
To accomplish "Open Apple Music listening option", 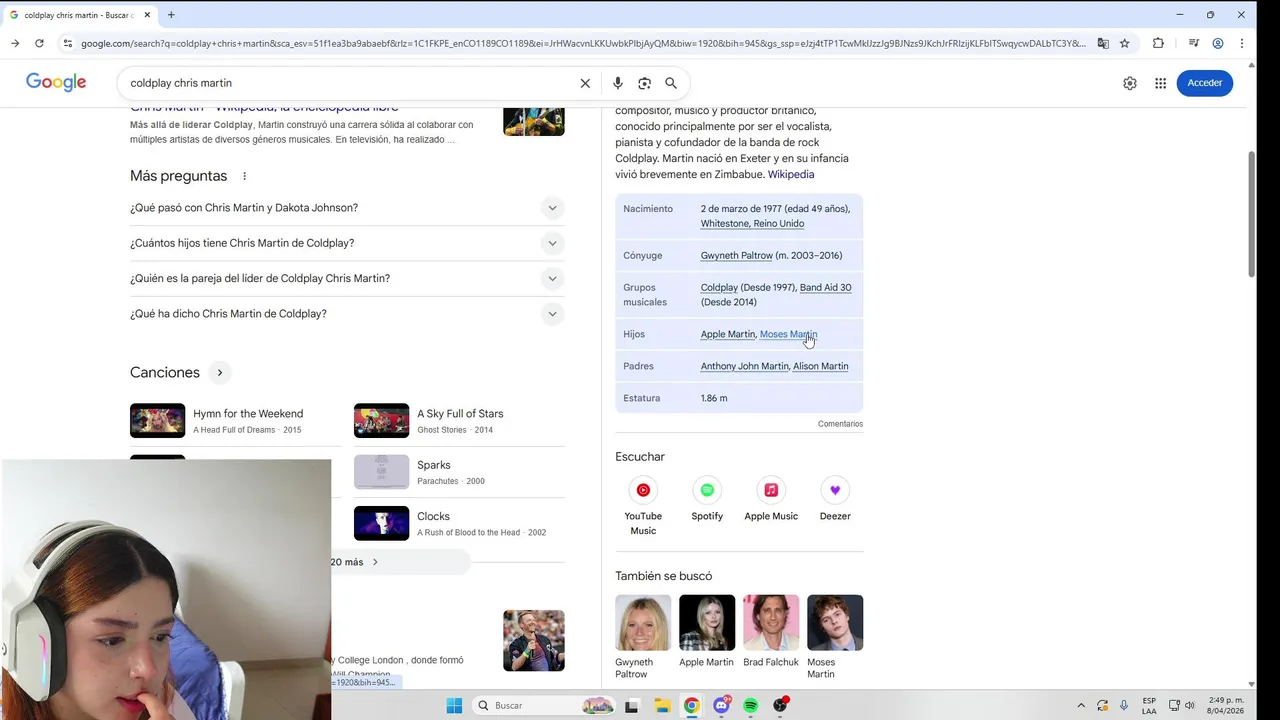I will (x=771, y=500).
